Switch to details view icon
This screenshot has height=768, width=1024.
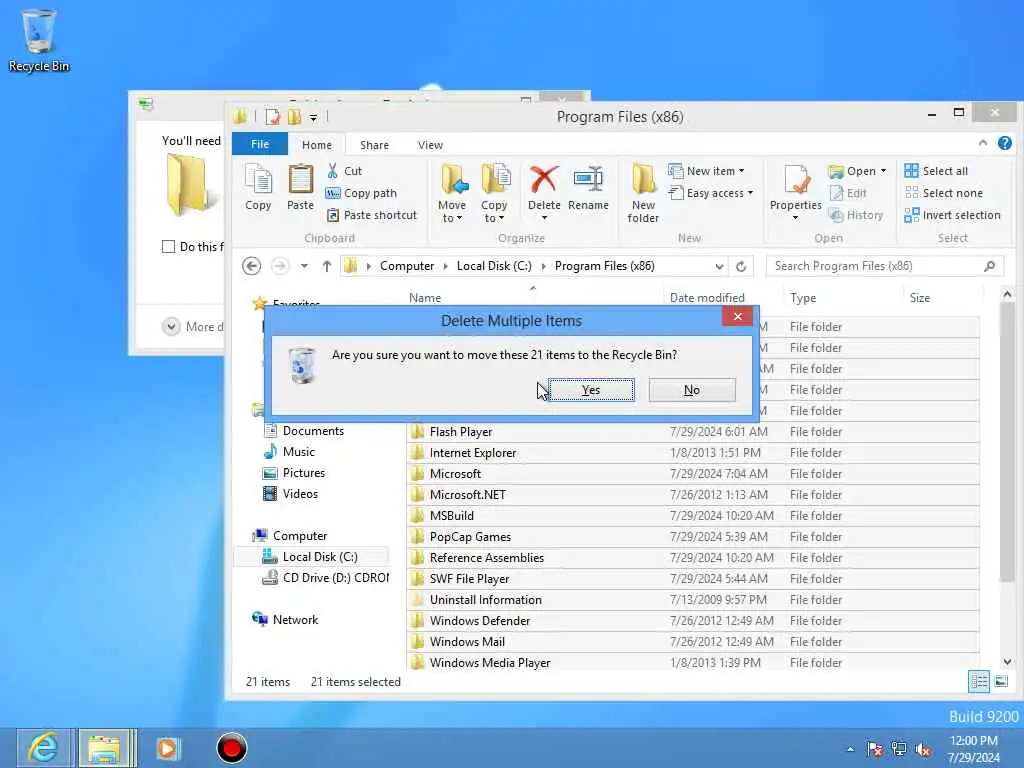pyautogui.click(x=979, y=682)
